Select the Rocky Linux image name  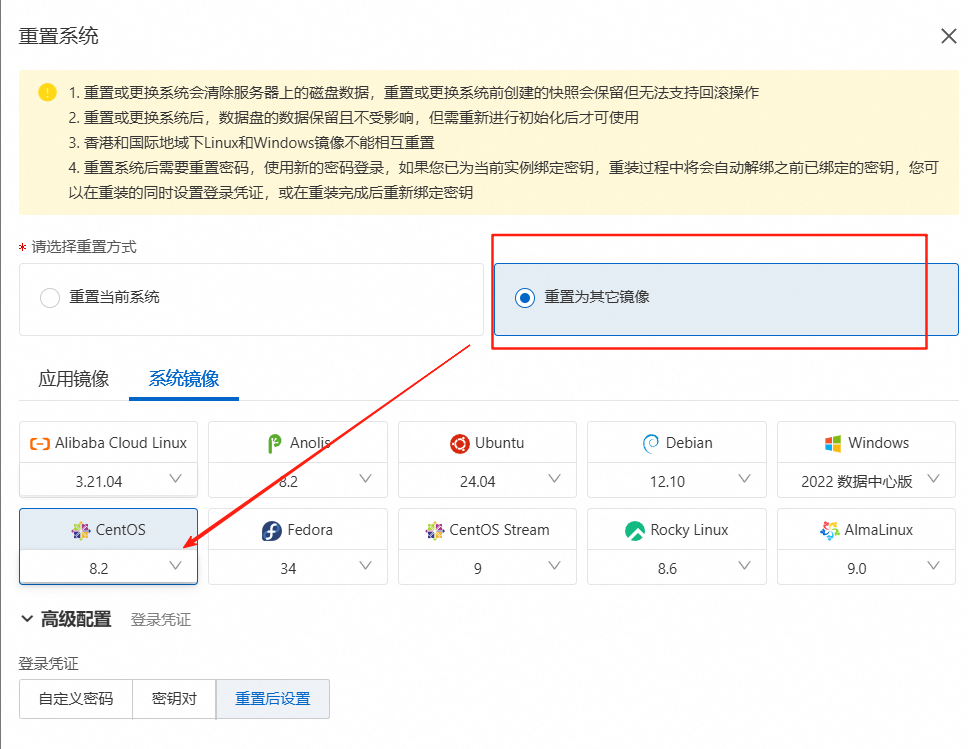[x=689, y=530]
